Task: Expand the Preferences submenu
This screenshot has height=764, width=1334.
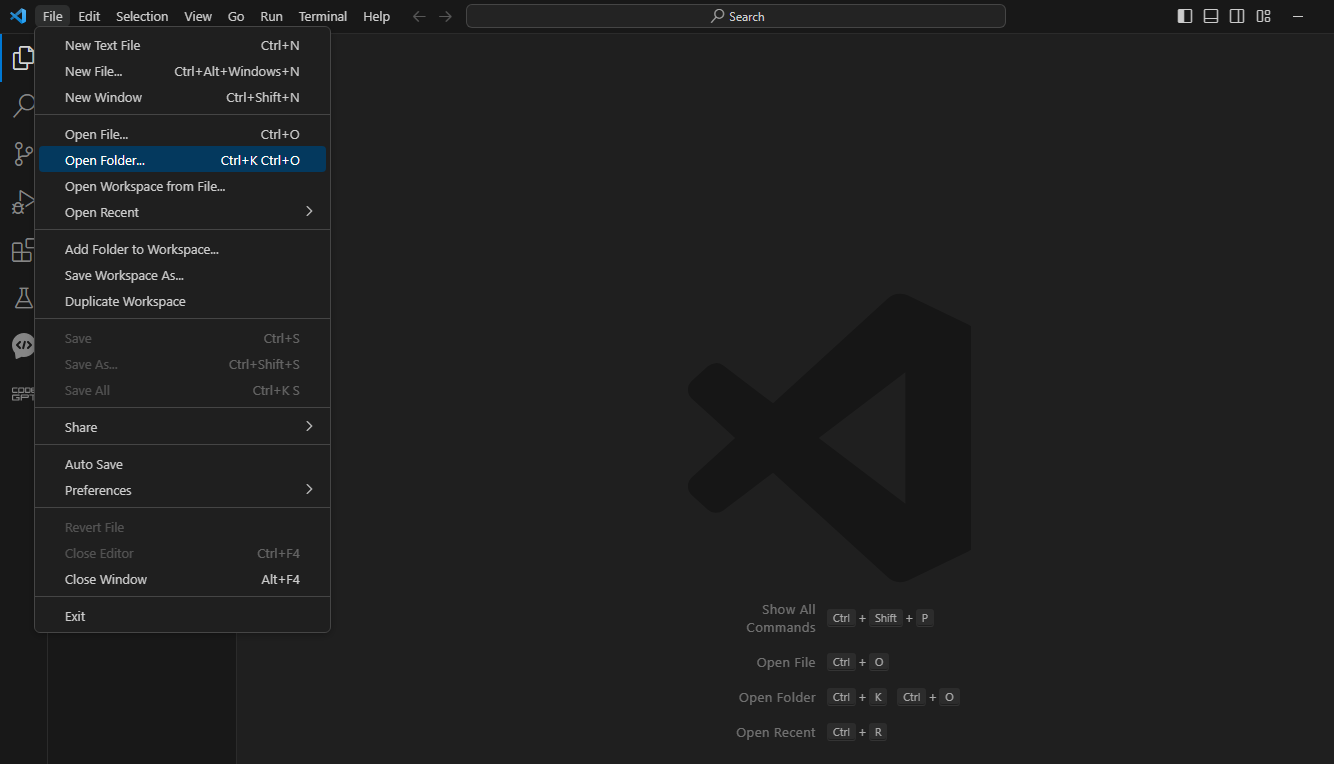Action: [x=182, y=490]
